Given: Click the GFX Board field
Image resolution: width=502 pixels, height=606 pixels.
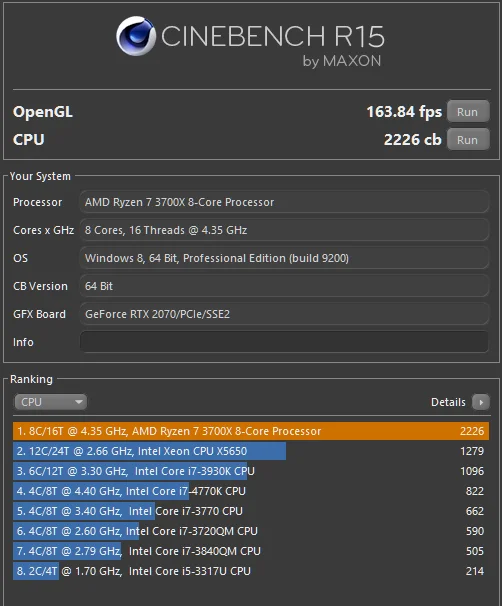Looking at the screenshot, I should (x=284, y=314).
